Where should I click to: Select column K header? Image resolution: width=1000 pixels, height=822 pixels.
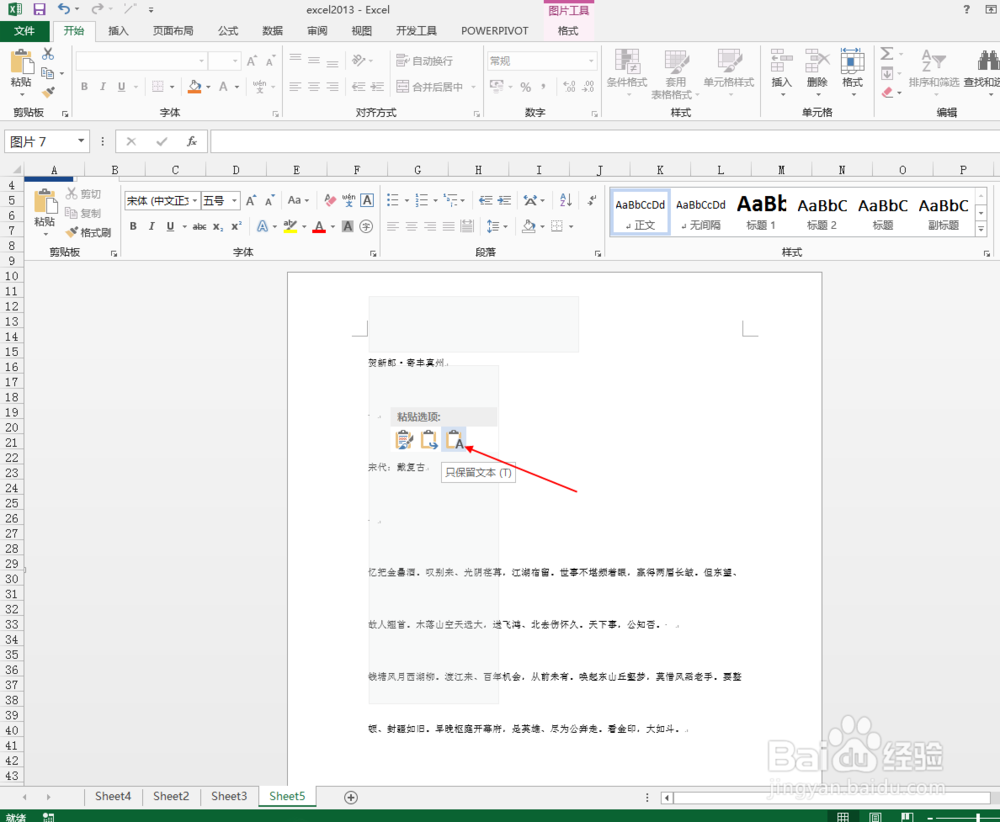pos(660,170)
